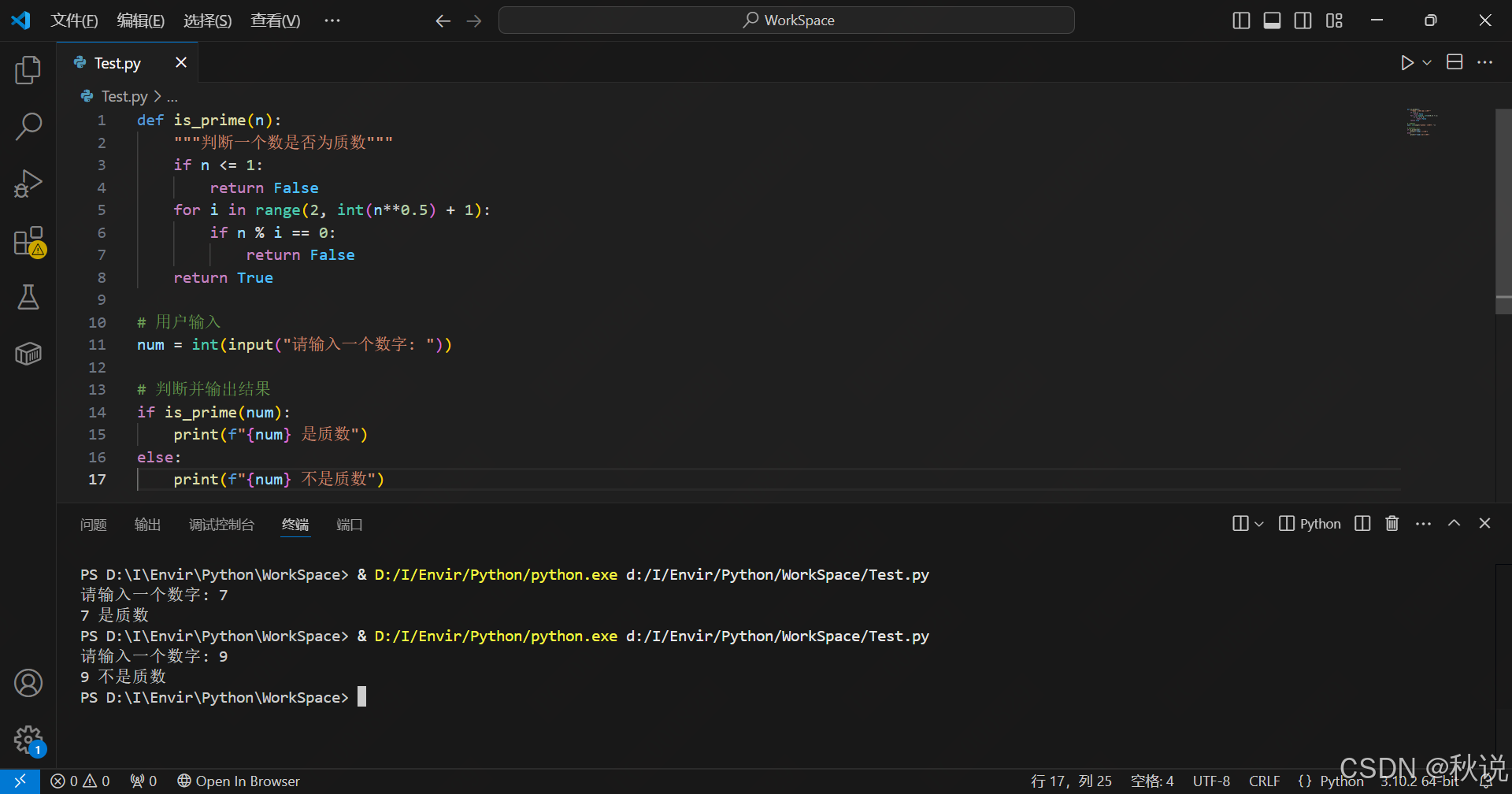
Task: Open the 文件(F) menu
Action: click(74, 20)
